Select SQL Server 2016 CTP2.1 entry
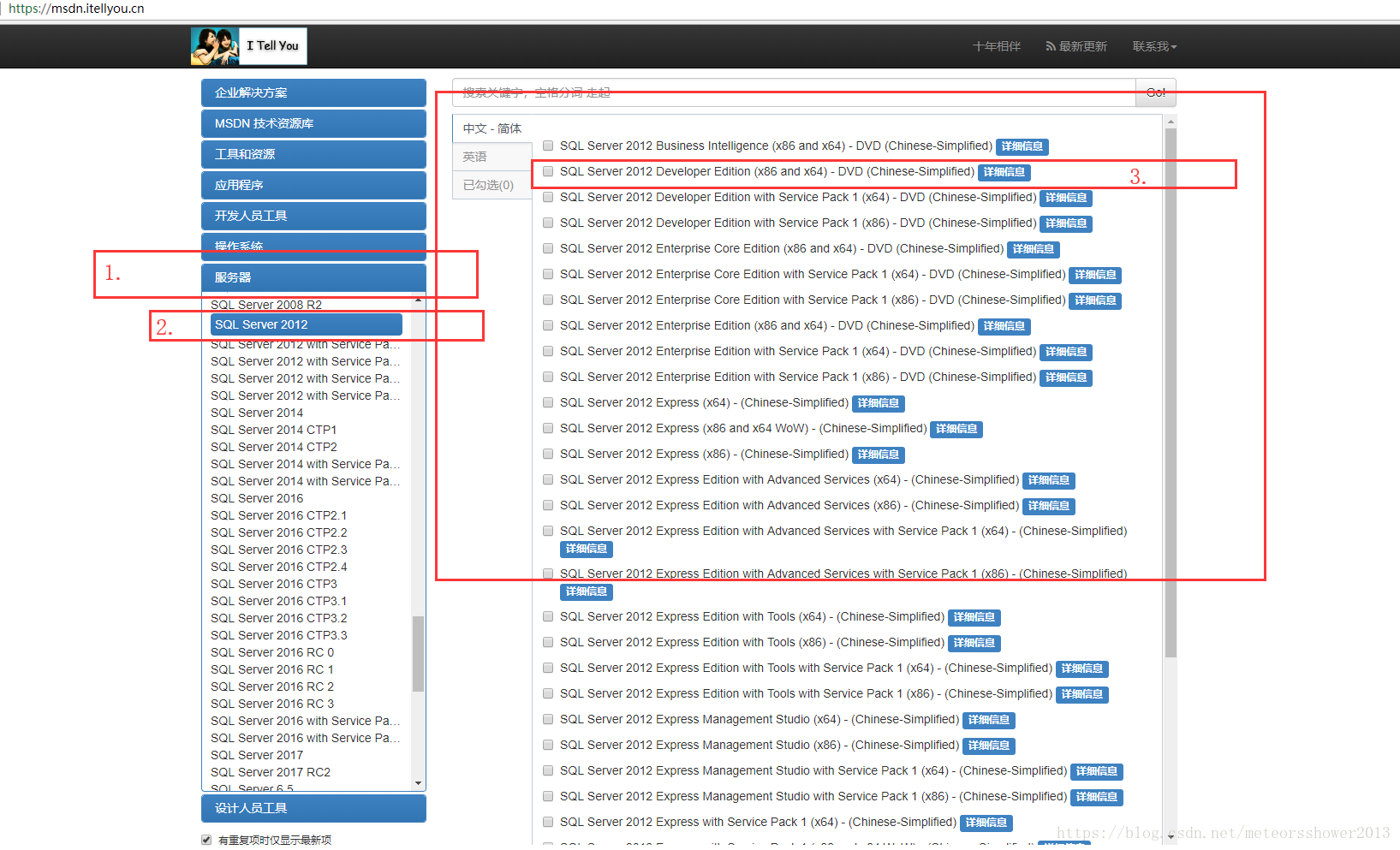Screen dimensions: 1400x850 279,515
